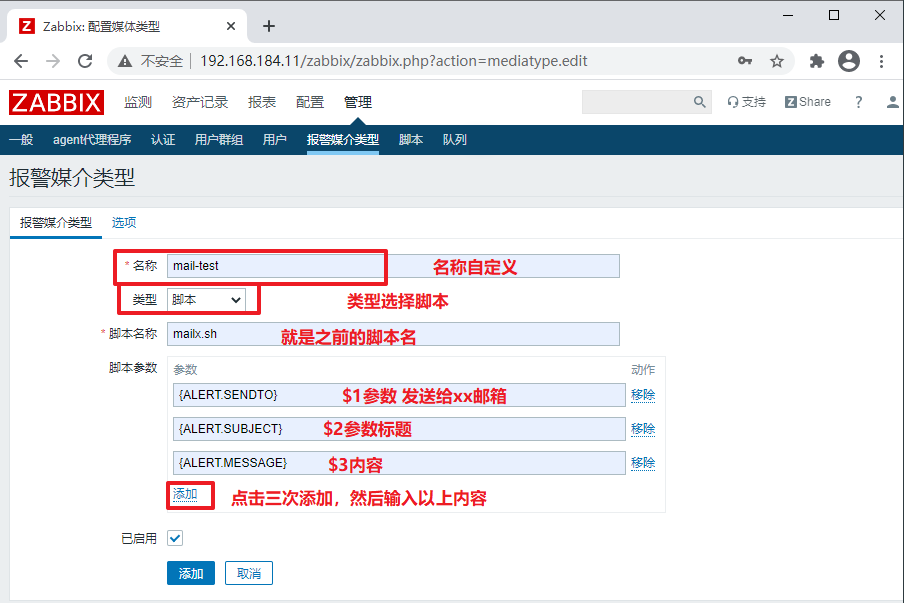Screen dimensions: 904x603
Task: Open a new browser tab
Action: [x=269, y=26]
